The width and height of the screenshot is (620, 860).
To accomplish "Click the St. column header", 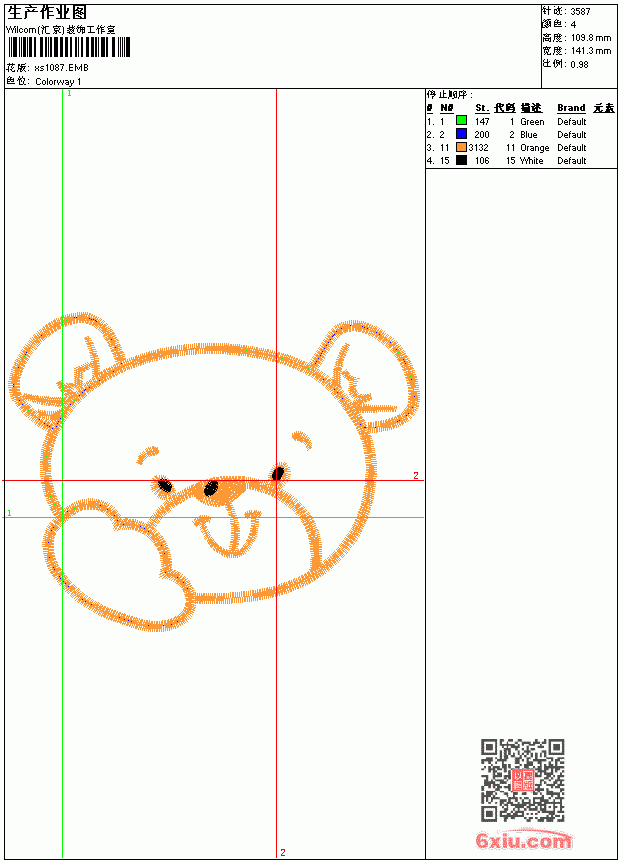I will (x=482, y=108).
